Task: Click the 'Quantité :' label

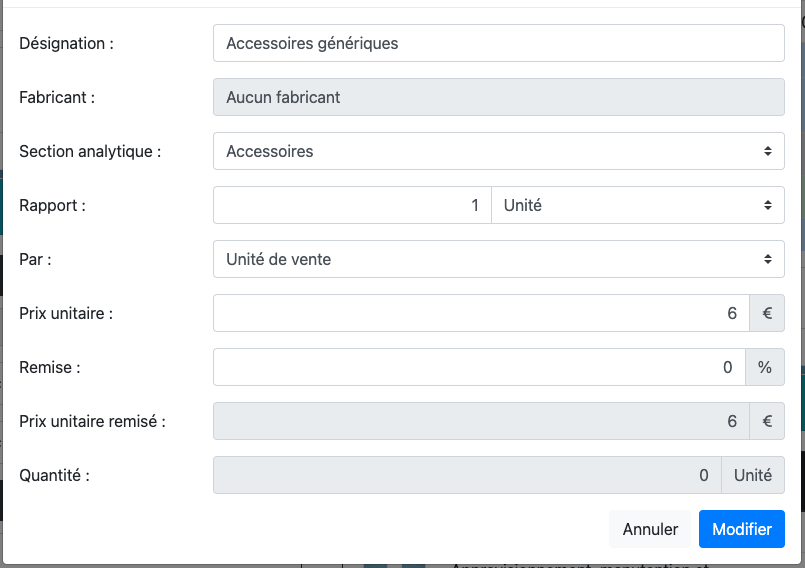Action: [x=55, y=475]
